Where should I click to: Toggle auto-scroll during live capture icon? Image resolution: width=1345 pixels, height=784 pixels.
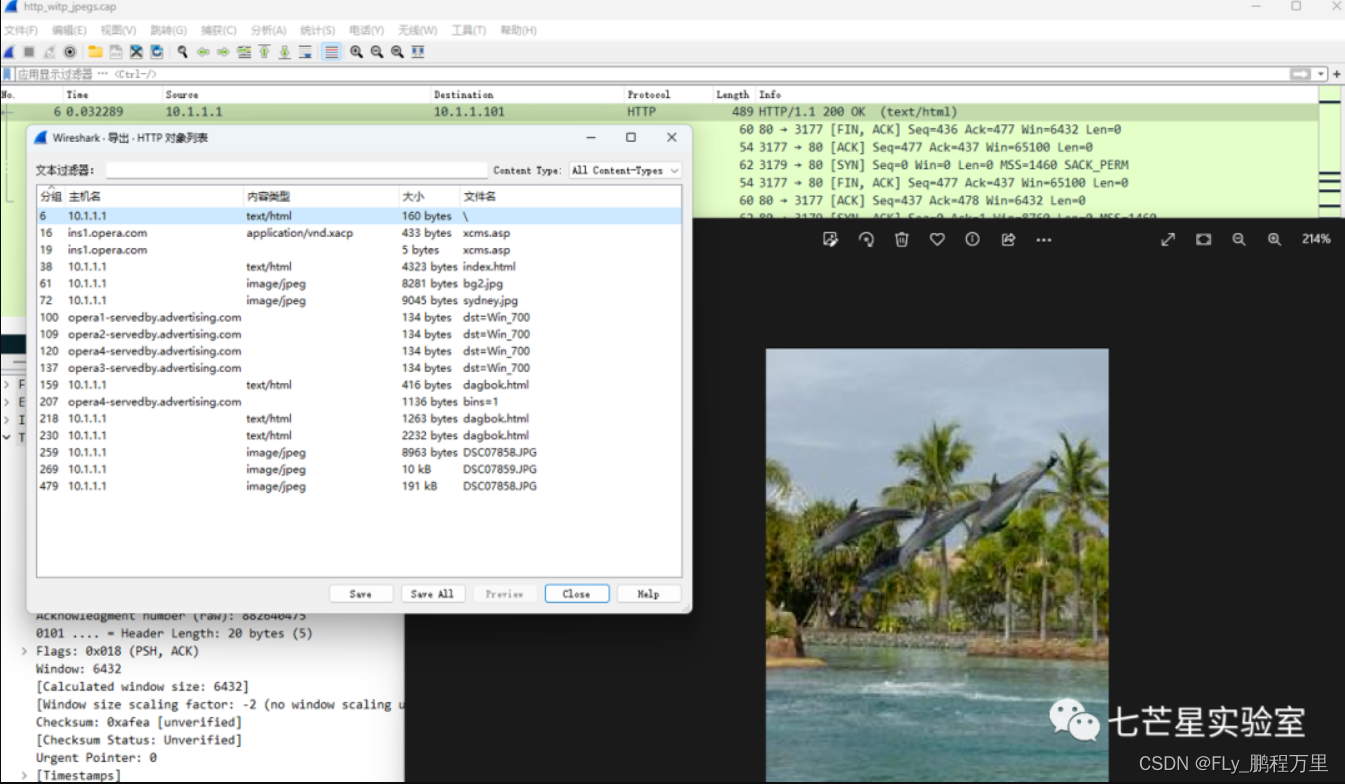tap(305, 52)
